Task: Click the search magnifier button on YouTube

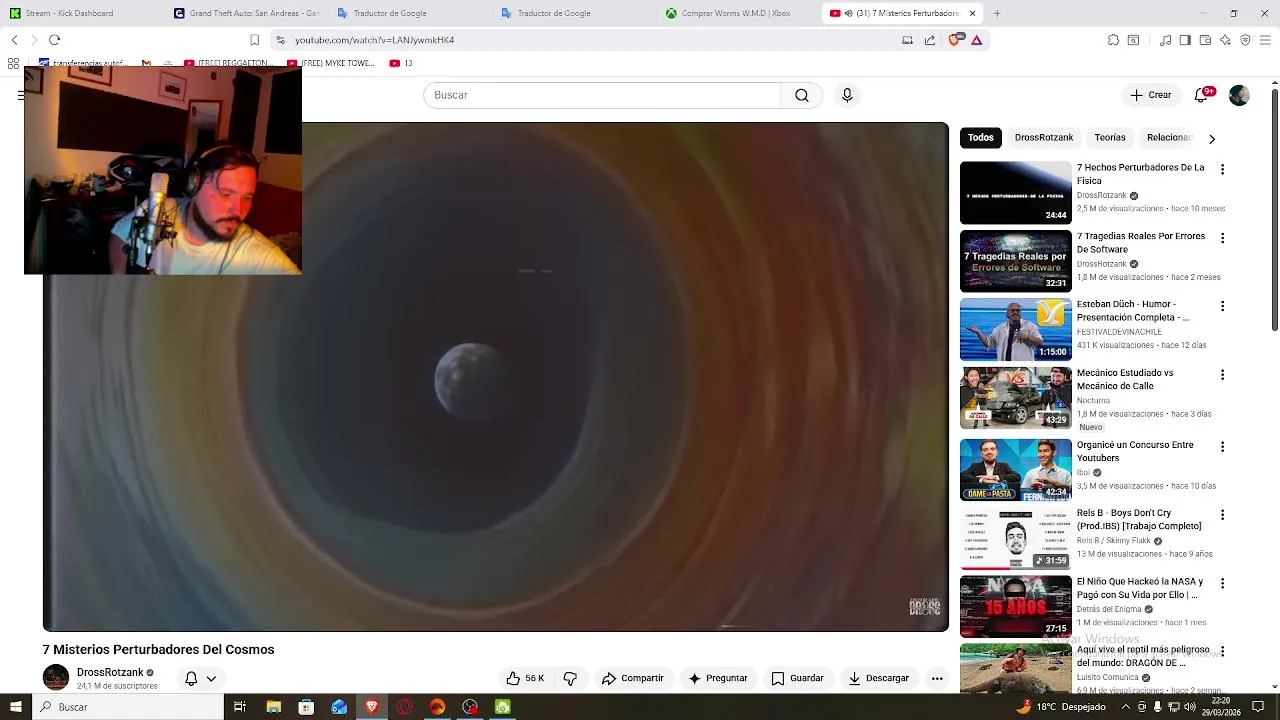Action: tap(801, 95)
